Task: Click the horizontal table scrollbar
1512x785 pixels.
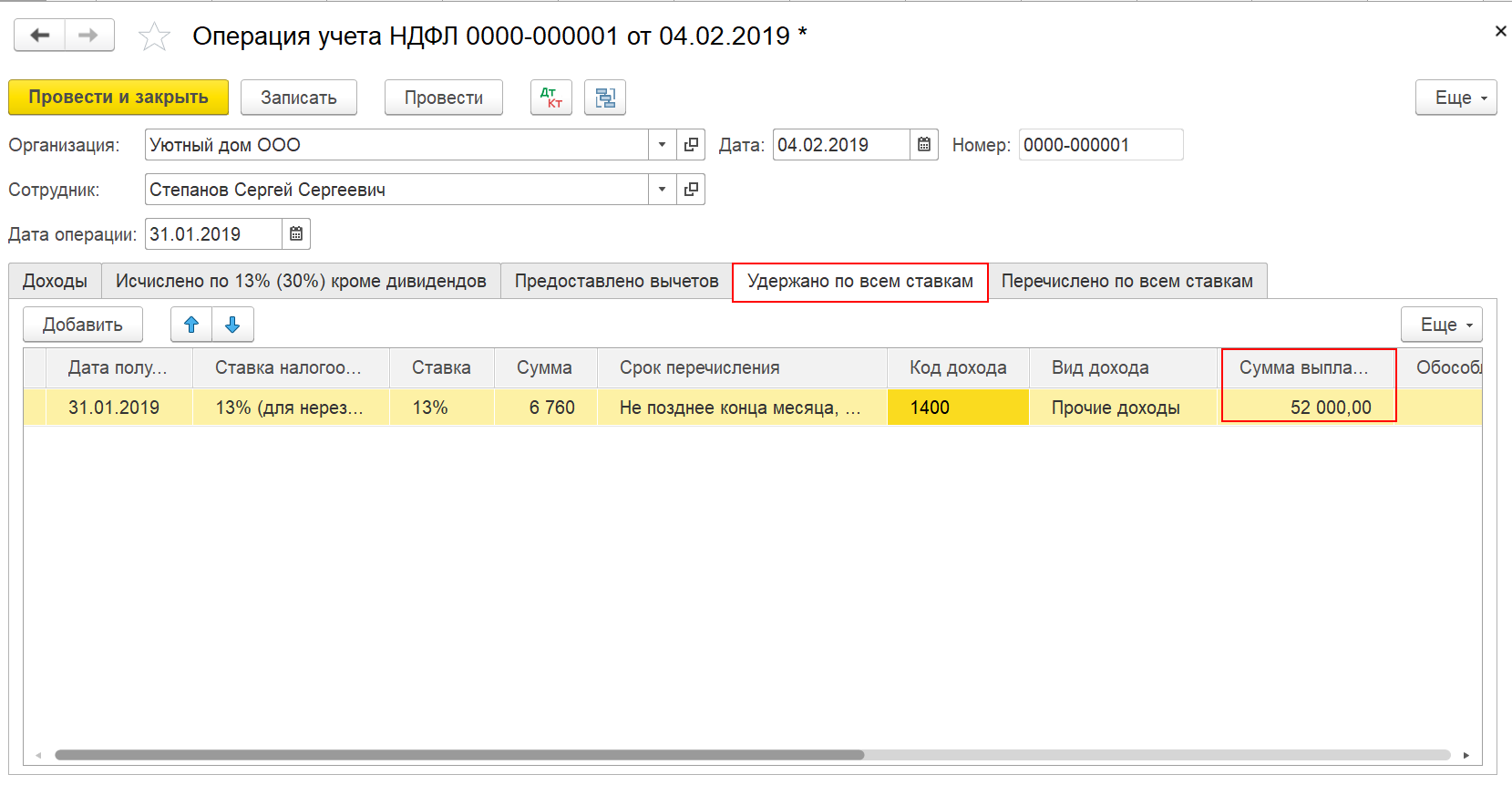Action: 459,755
